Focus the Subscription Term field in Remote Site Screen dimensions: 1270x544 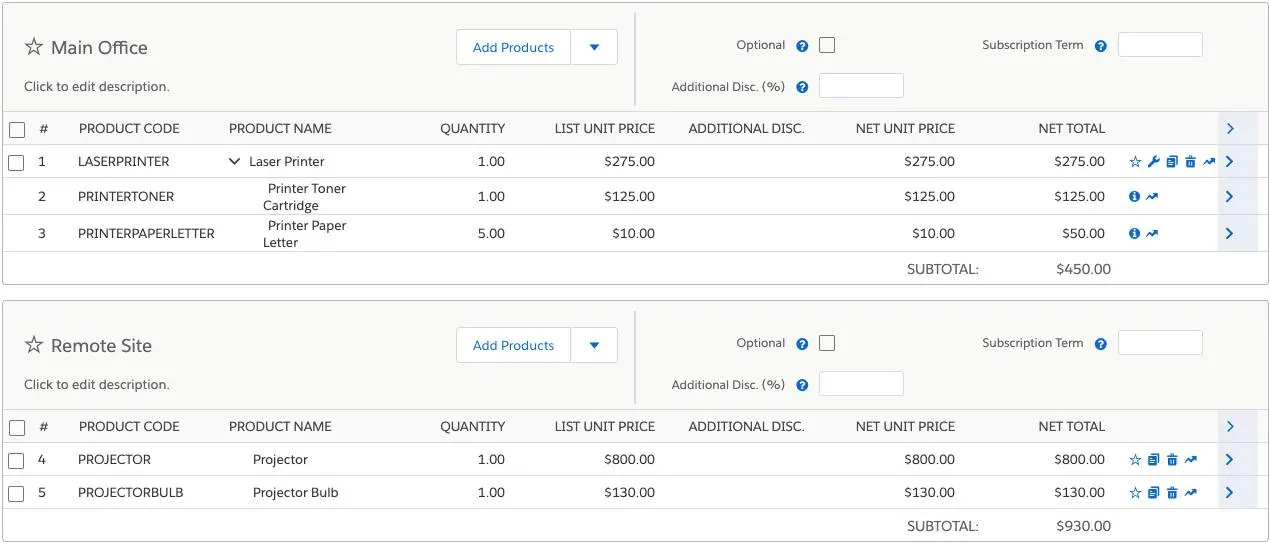1160,343
